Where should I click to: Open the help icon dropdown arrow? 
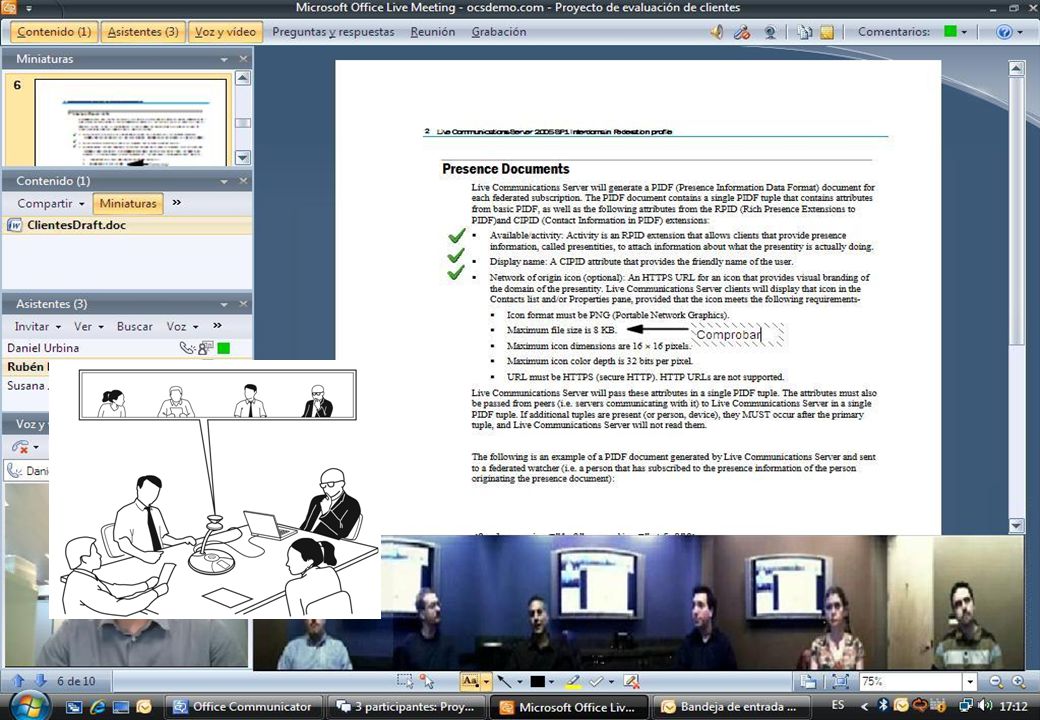click(1019, 32)
